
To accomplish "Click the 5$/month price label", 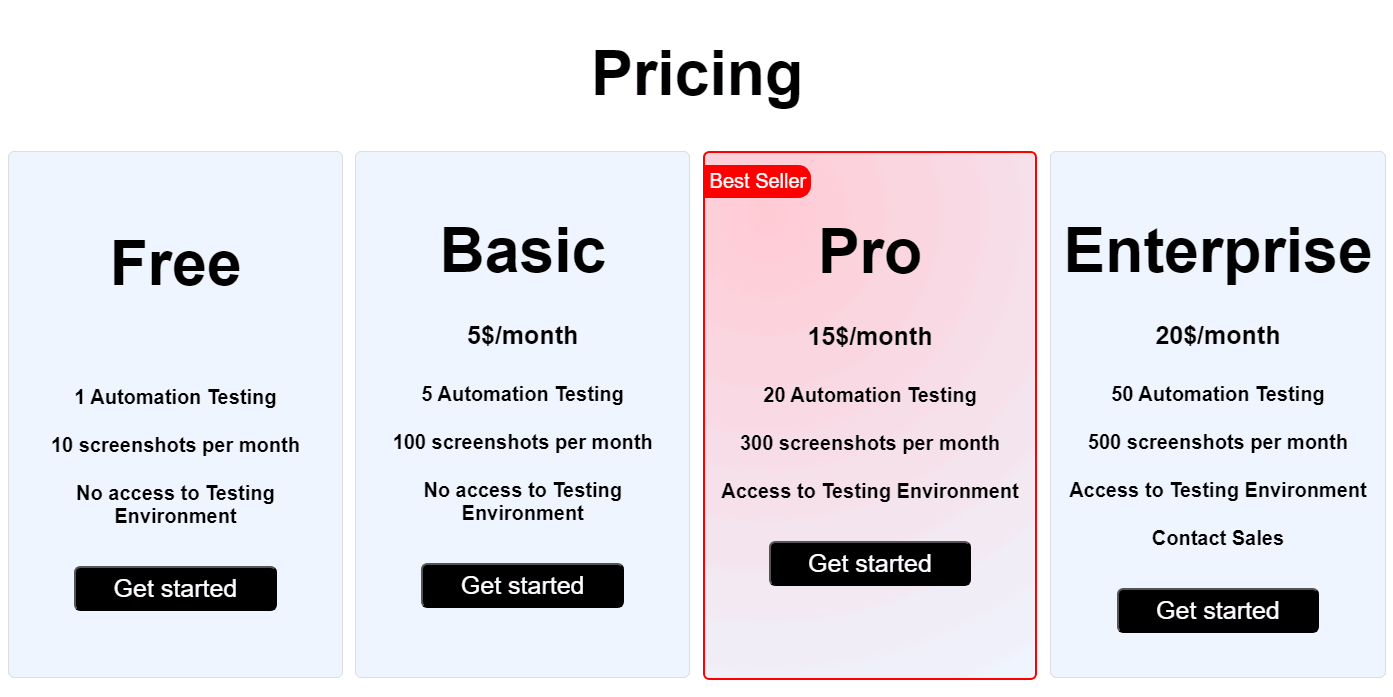I will (522, 335).
